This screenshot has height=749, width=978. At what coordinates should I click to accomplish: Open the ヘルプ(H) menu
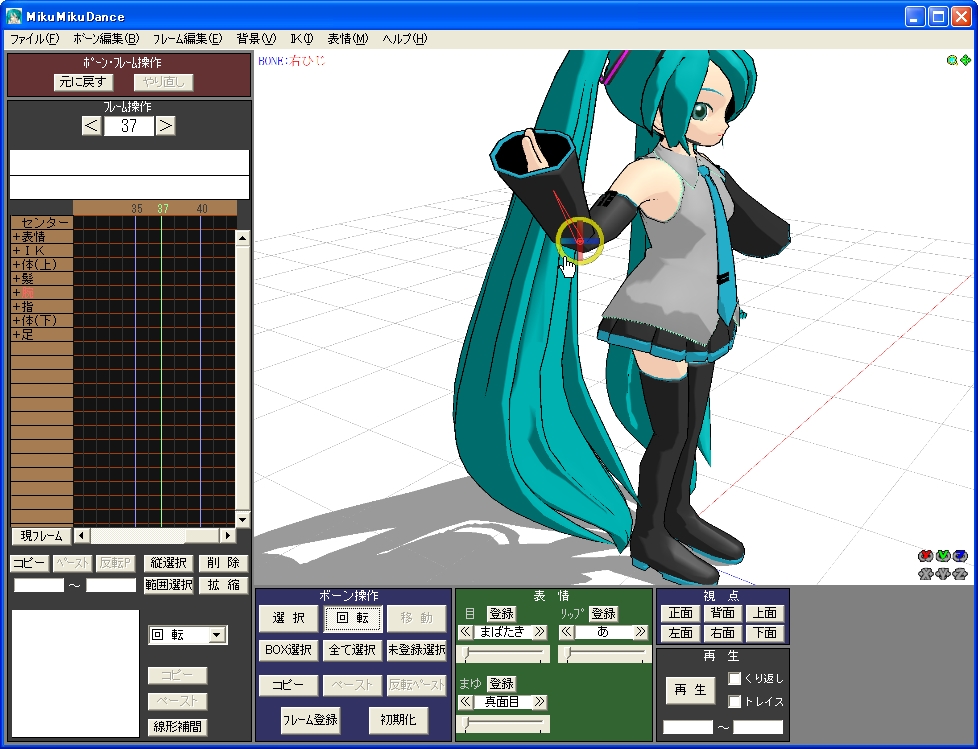point(405,39)
